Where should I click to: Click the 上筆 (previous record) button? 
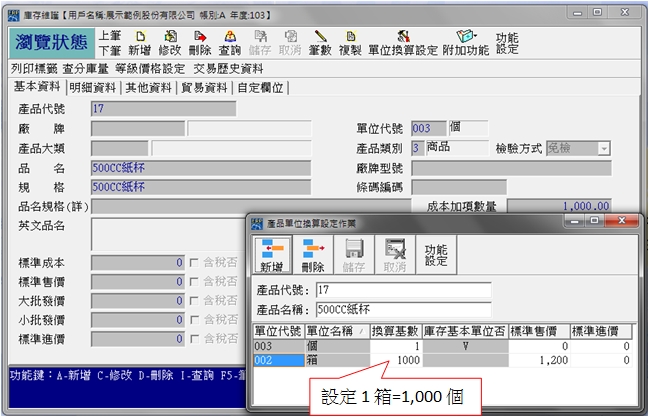tap(110, 35)
